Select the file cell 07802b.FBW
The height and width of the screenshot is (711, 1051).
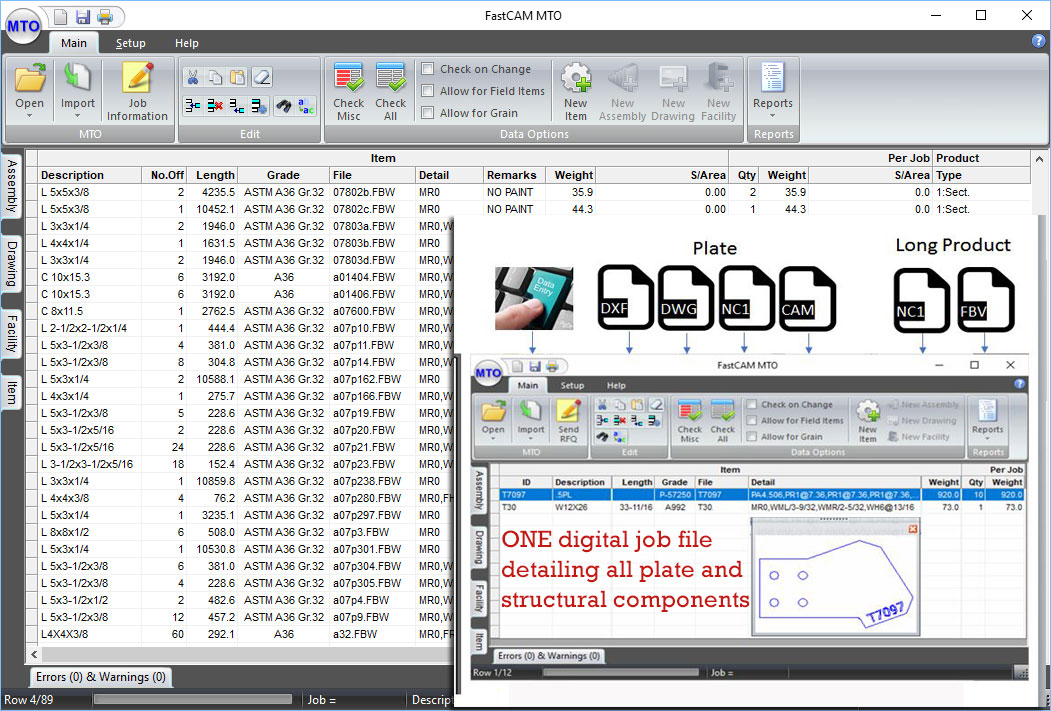[x=372, y=192]
